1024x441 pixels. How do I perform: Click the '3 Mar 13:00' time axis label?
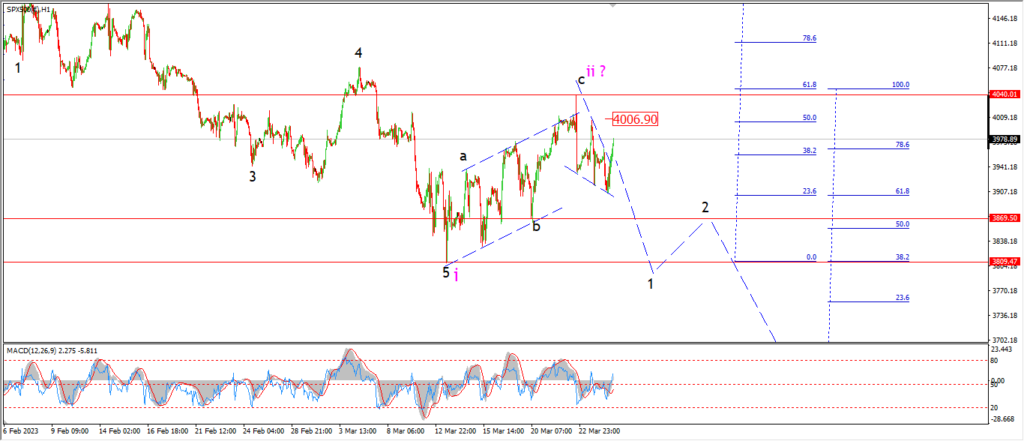point(357,432)
